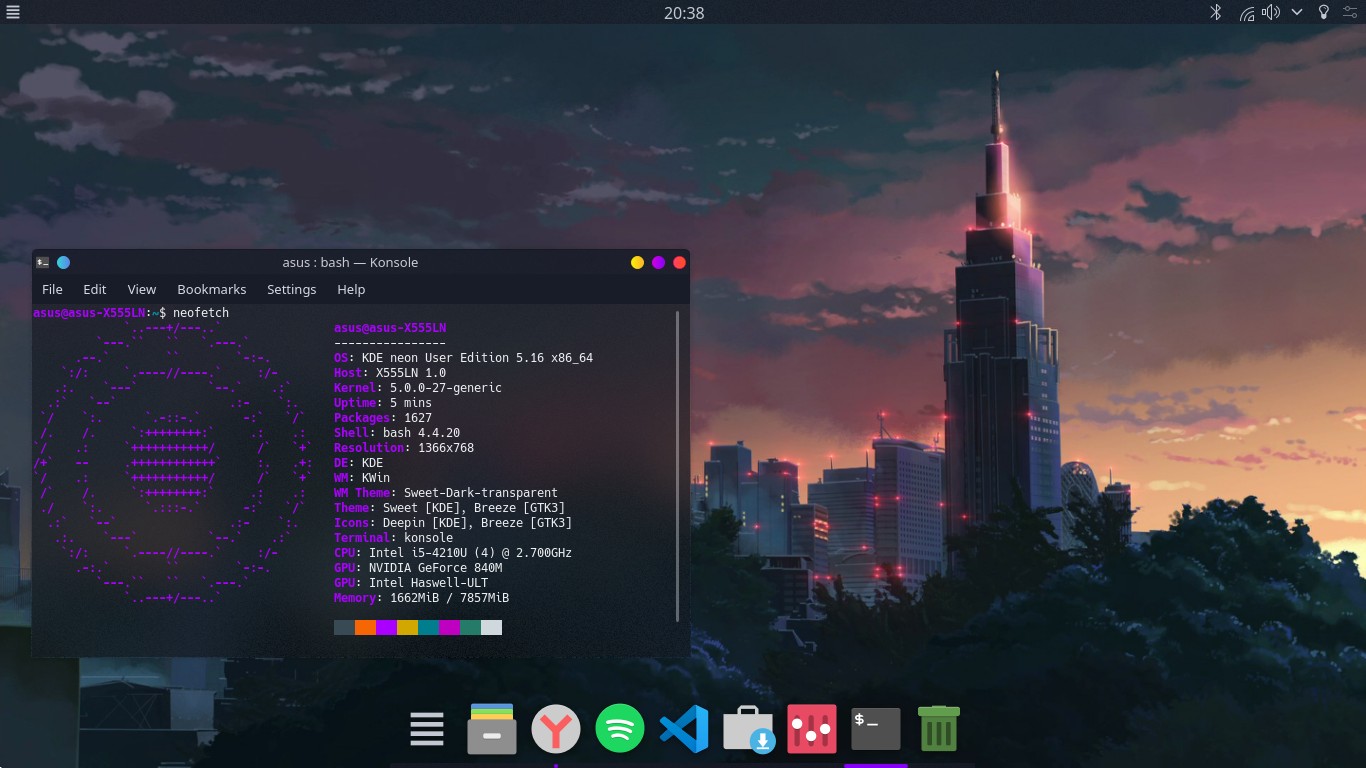This screenshot has width=1366, height=768.
Task: Open the file manager from the dock
Action: pyautogui.click(x=492, y=728)
